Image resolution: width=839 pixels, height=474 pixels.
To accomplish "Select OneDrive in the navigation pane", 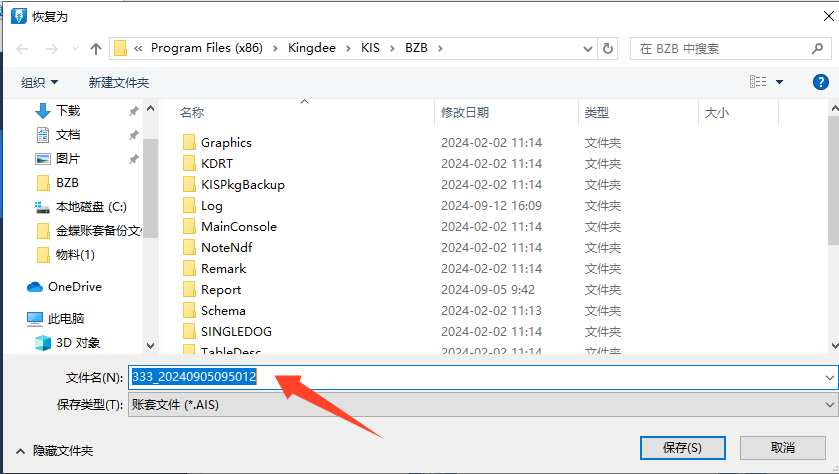I will pyautogui.click(x=75, y=287).
